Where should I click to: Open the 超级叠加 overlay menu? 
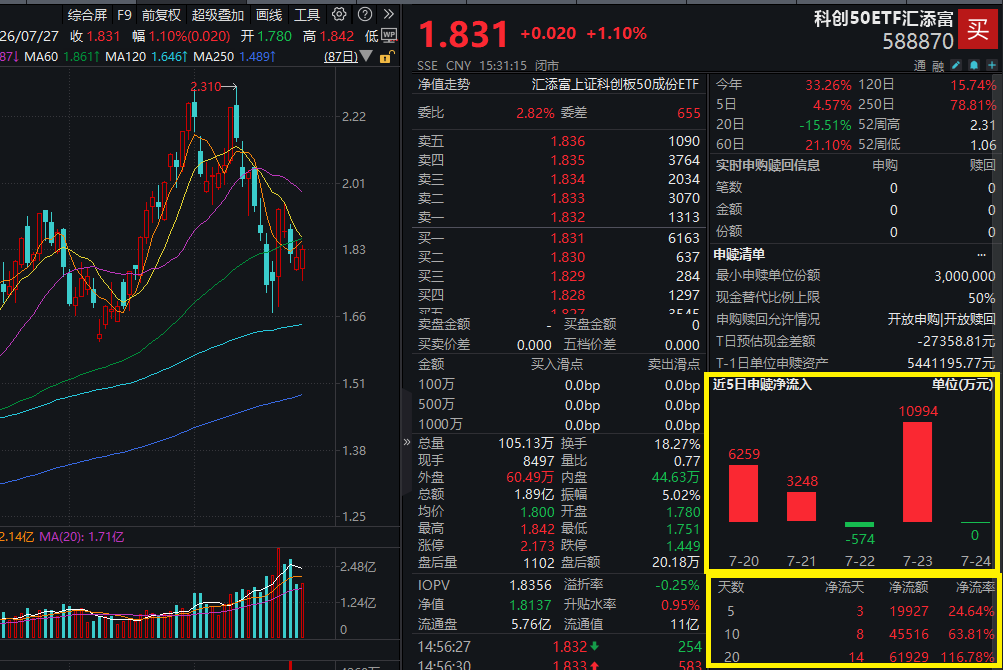point(217,15)
